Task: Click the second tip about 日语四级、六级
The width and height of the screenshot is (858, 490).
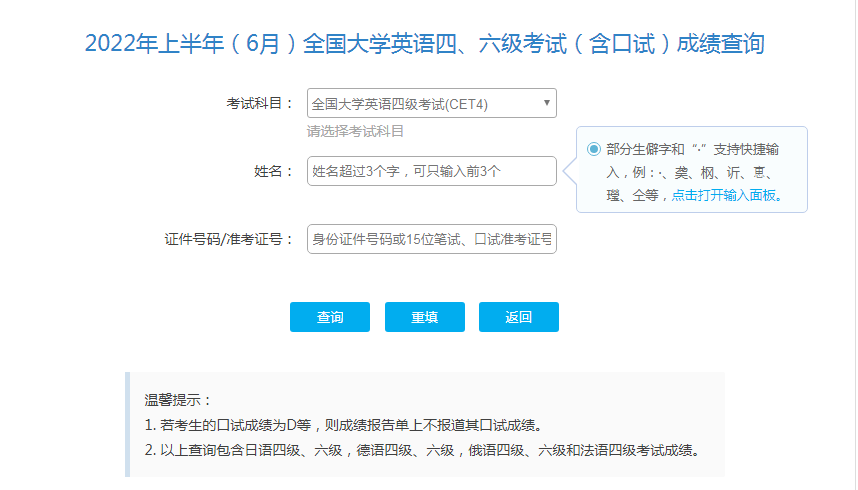Action: tap(420, 450)
